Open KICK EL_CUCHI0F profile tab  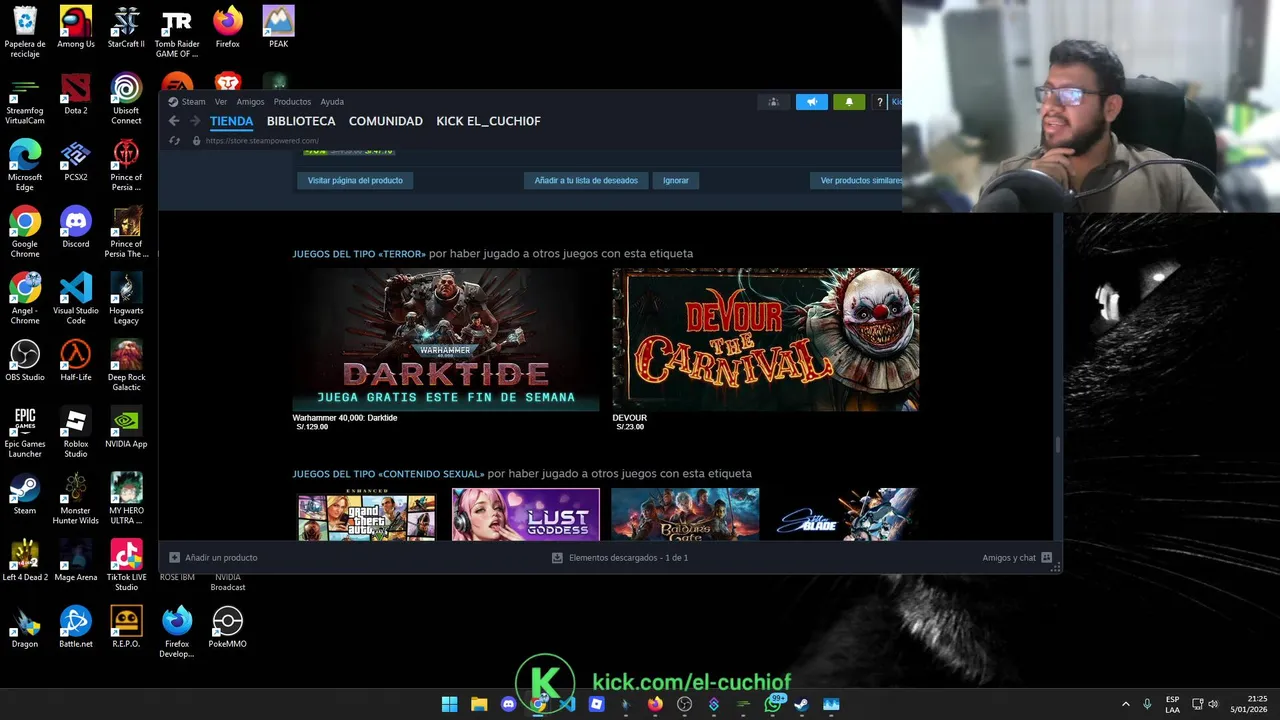point(488,121)
